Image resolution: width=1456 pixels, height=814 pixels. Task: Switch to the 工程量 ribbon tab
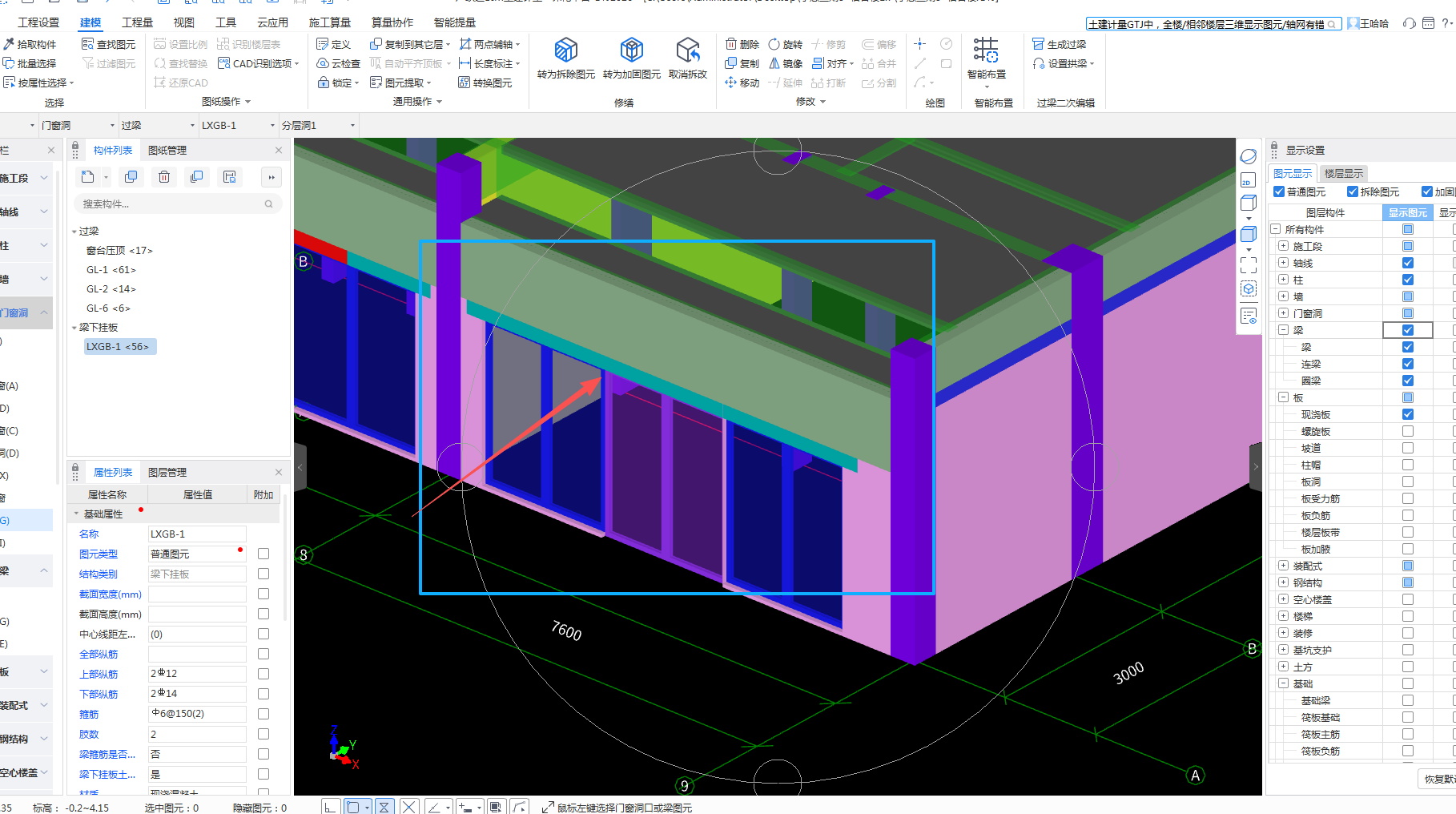point(137,22)
